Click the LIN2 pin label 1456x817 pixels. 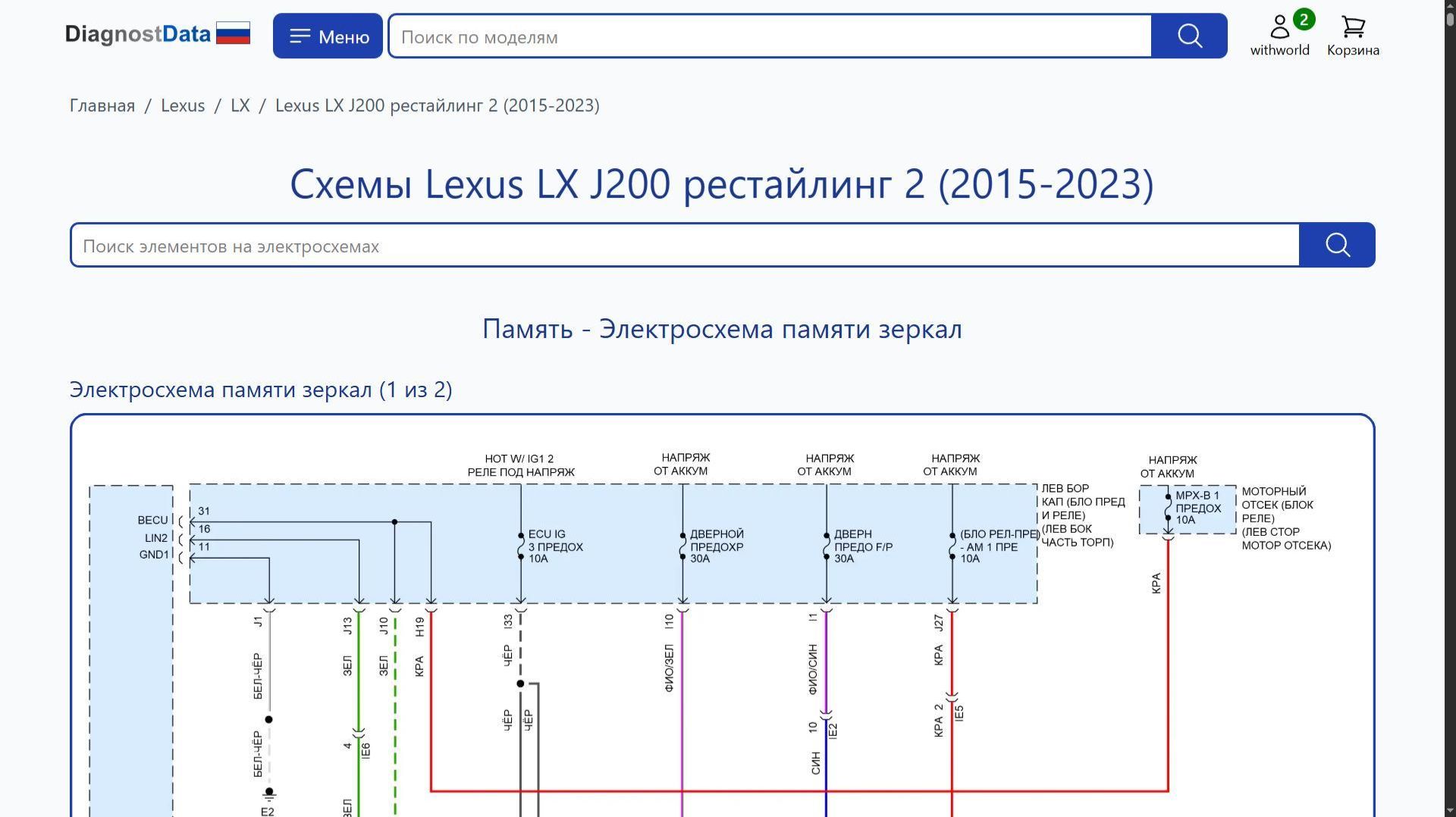(x=156, y=538)
